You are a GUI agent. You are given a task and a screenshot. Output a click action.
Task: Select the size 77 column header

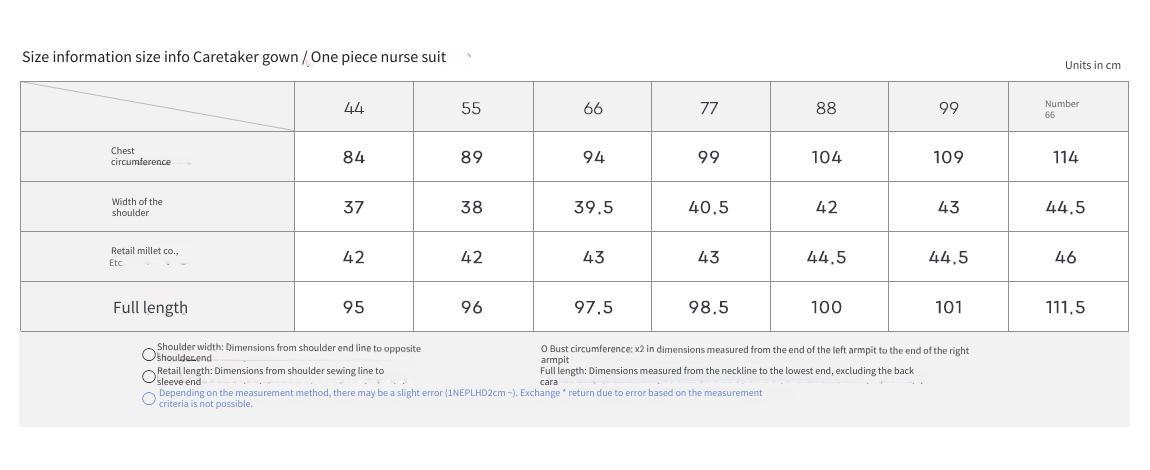coord(709,108)
